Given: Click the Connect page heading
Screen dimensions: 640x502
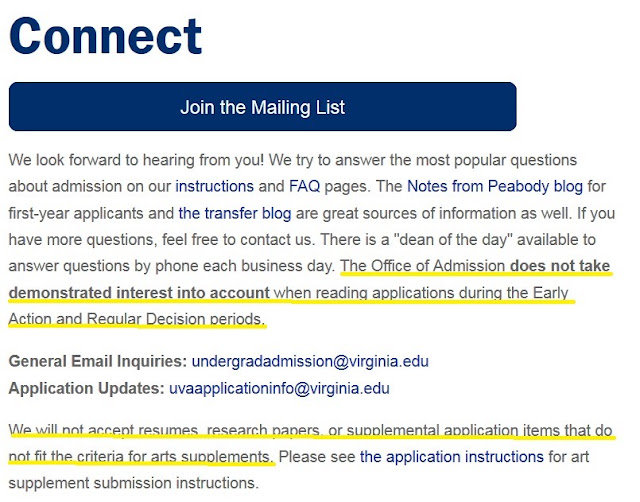Looking at the screenshot, I should tap(105, 36).
